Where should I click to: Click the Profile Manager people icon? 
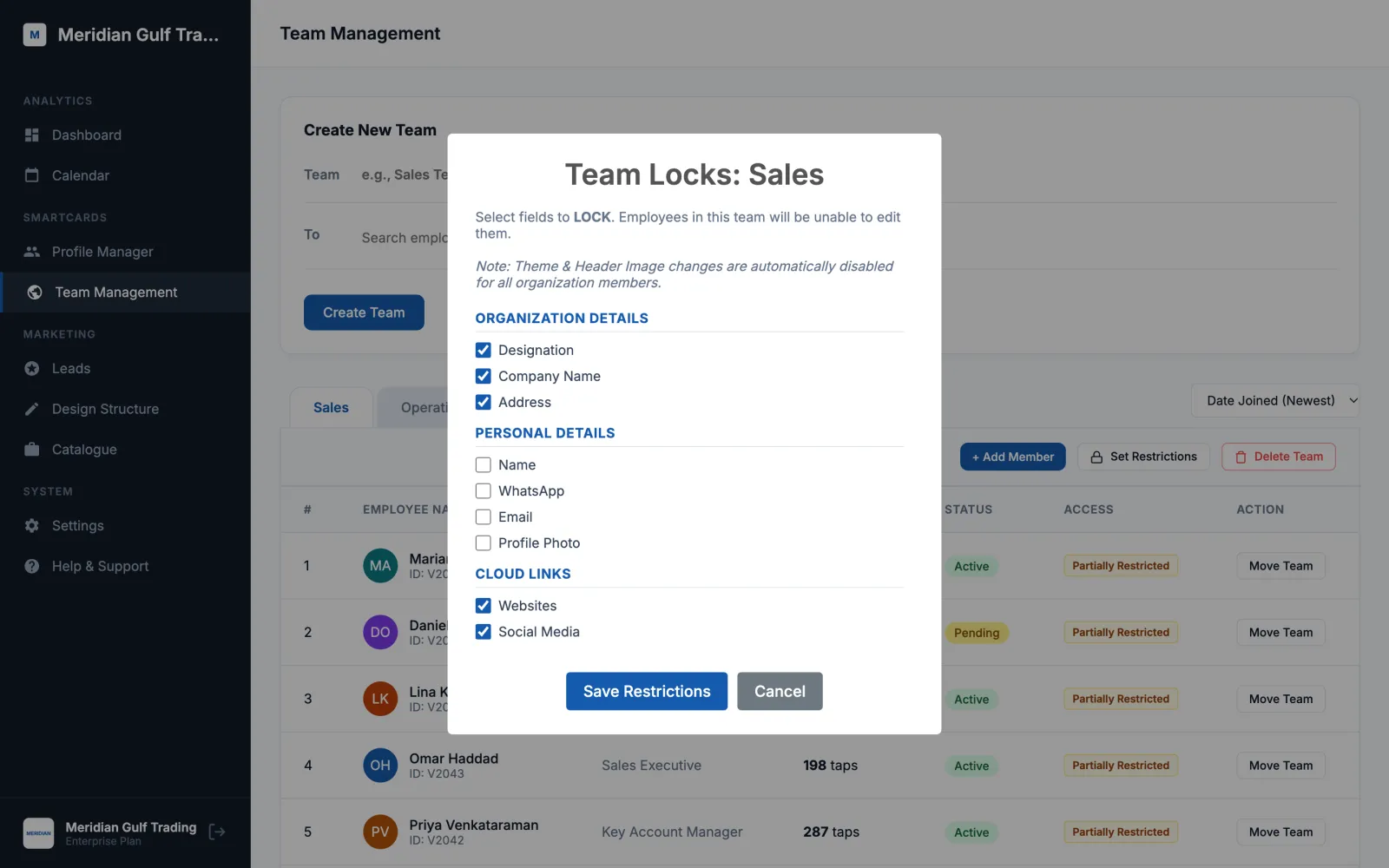click(32, 252)
